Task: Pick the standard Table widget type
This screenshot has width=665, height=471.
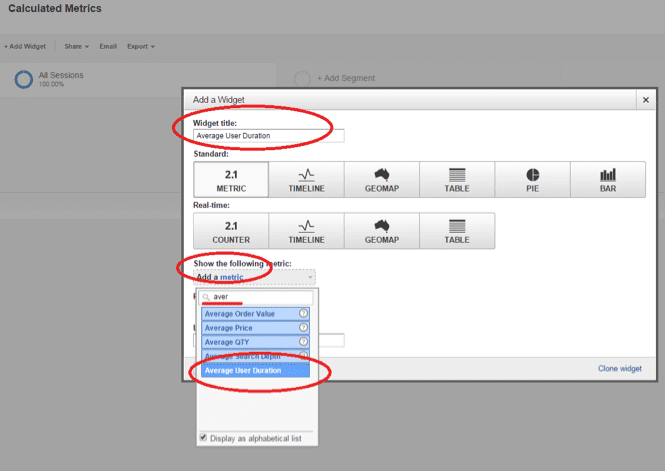Action: click(457, 180)
